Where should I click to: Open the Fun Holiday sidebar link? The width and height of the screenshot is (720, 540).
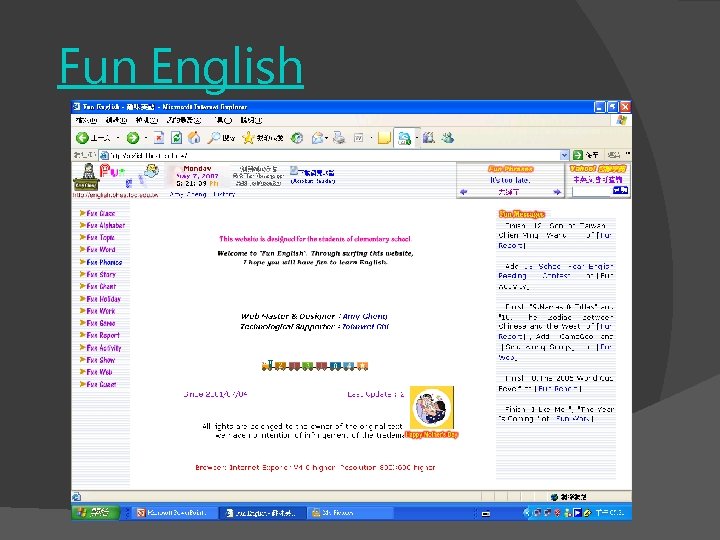coord(103,299)
